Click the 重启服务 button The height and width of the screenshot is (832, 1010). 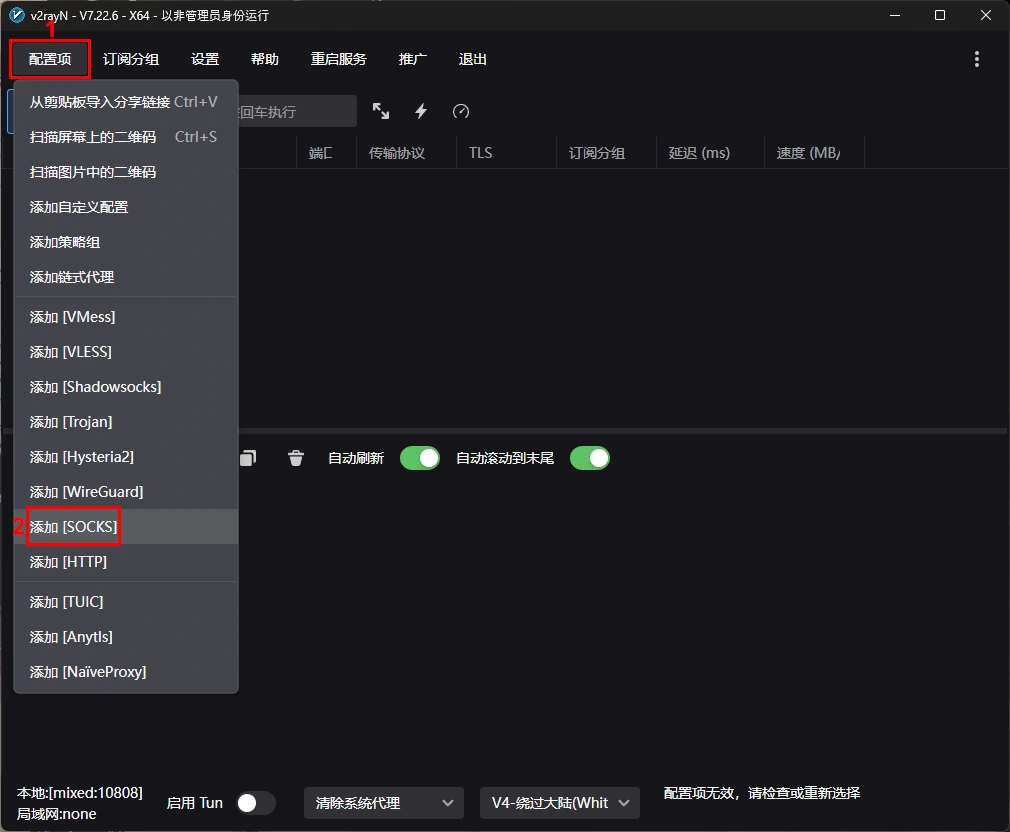pos(339,59)
